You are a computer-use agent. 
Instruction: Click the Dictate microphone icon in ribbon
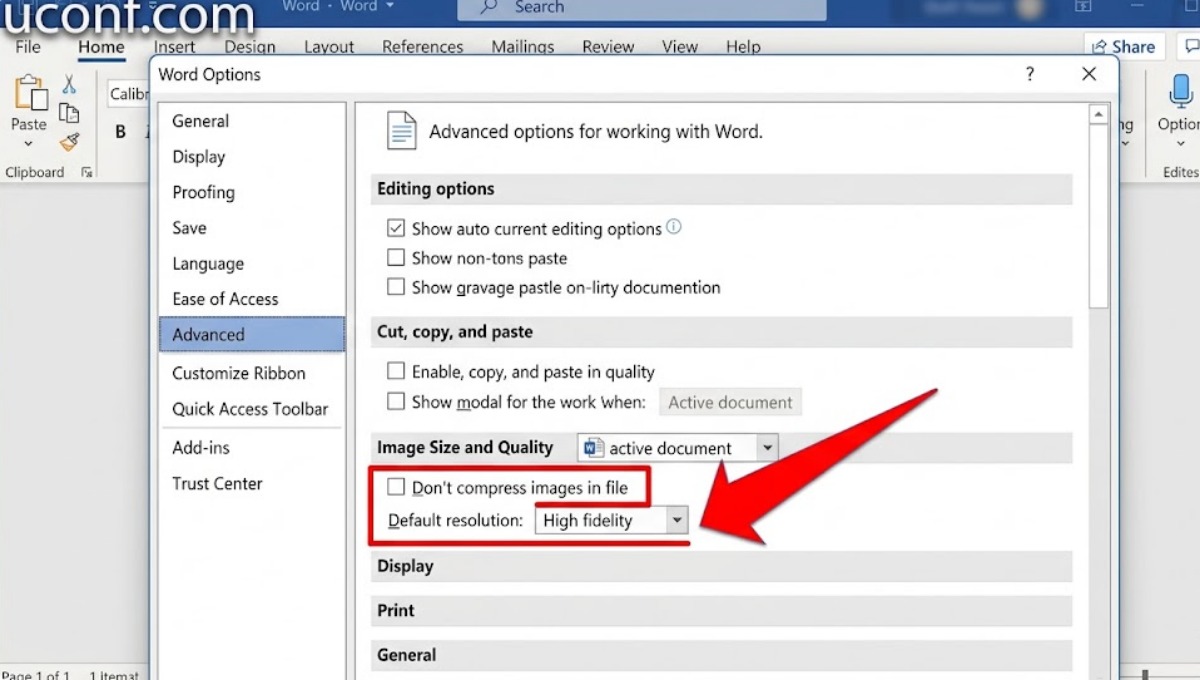click(1181, 91)
